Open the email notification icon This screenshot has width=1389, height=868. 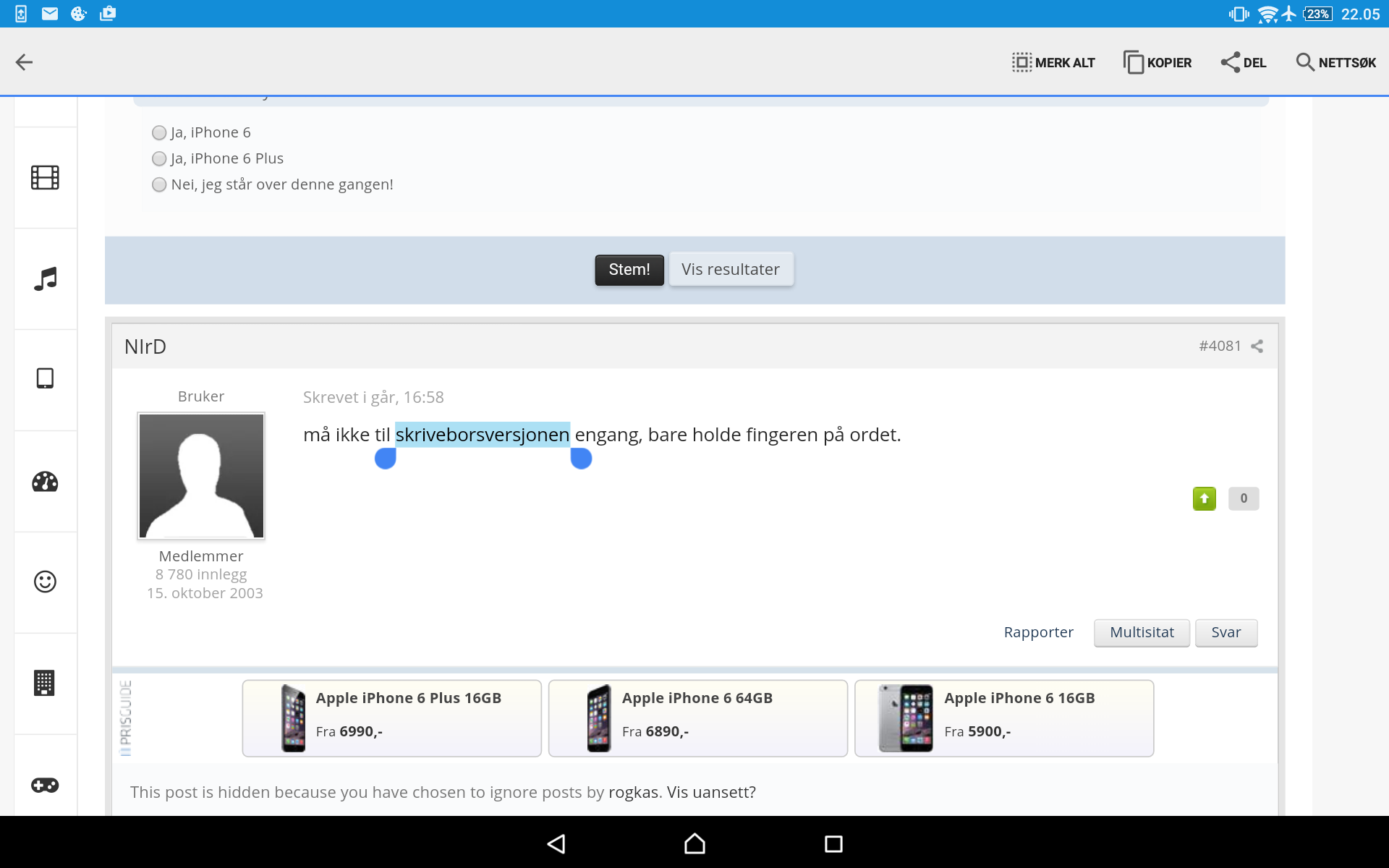[50, 14]
